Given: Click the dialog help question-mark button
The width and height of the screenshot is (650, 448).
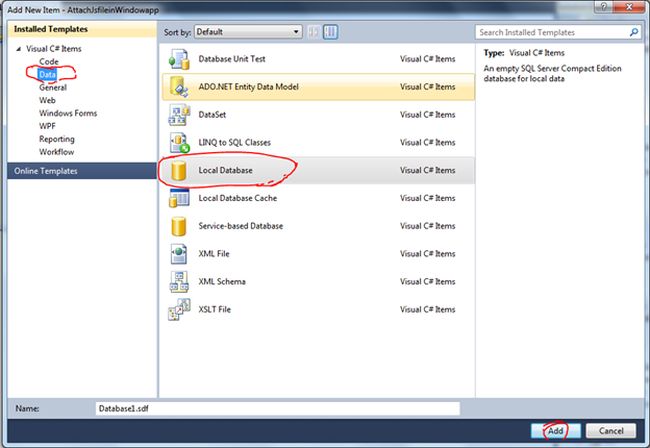Looking at the screenshot, I should [604, 7].
